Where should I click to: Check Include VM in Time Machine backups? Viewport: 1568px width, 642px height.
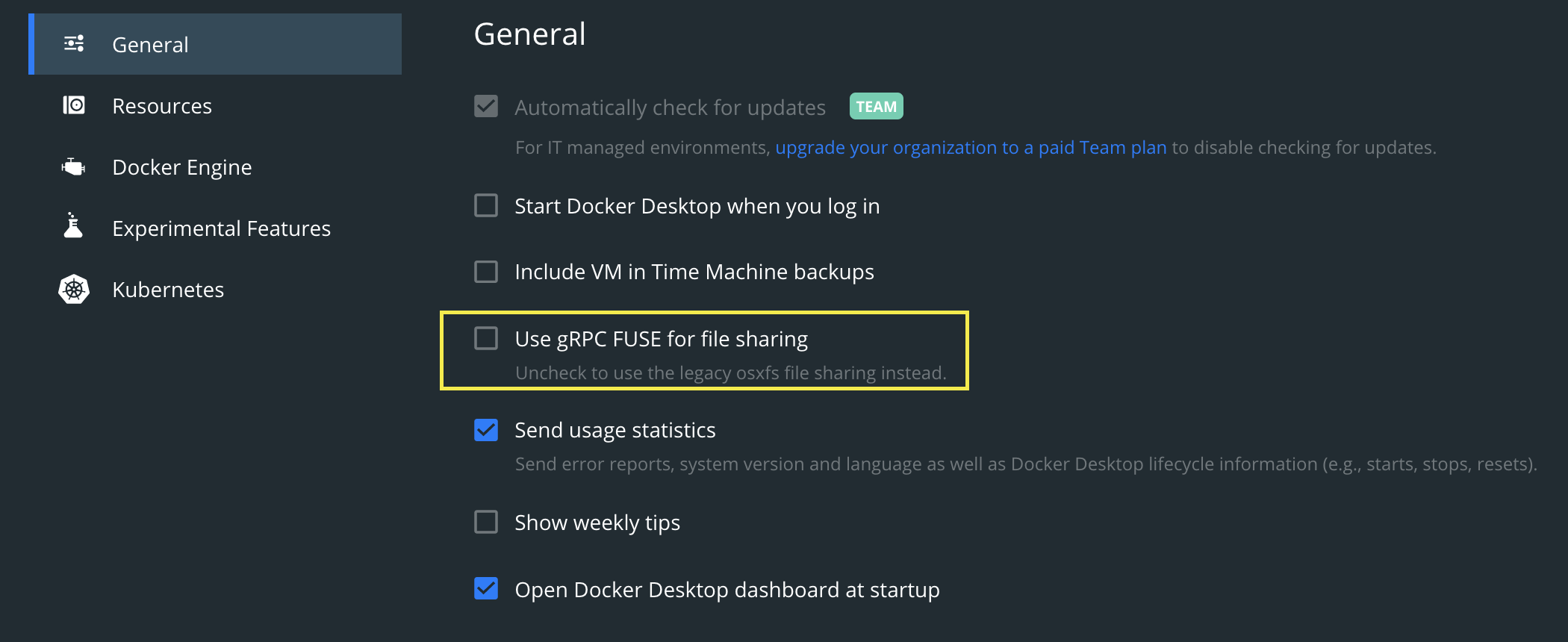[x=485, y=271]
